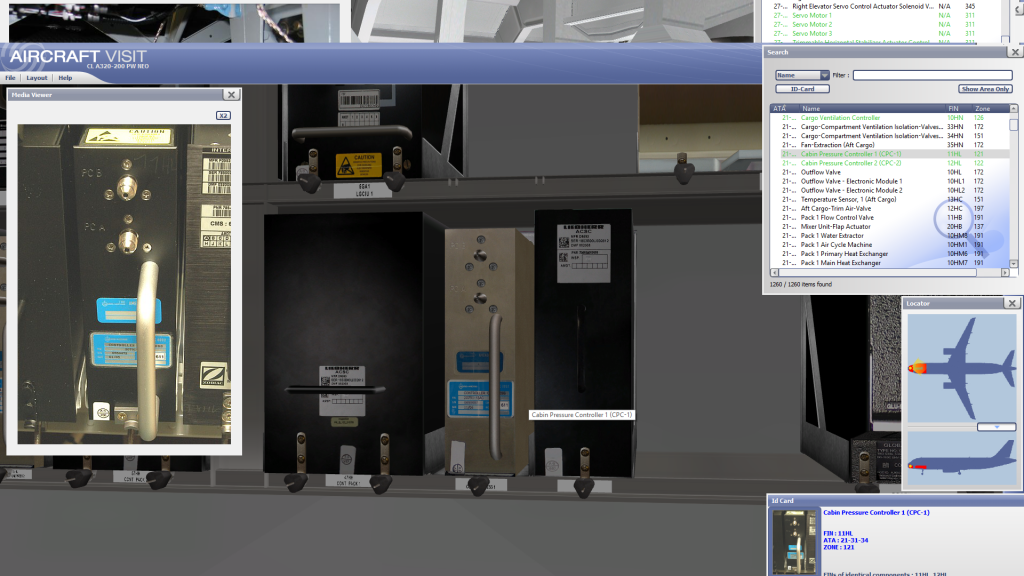Viewport: 1024px width, 576px height.
Task: Click the Locator down-arrow expander button
Action: point(997,427)
